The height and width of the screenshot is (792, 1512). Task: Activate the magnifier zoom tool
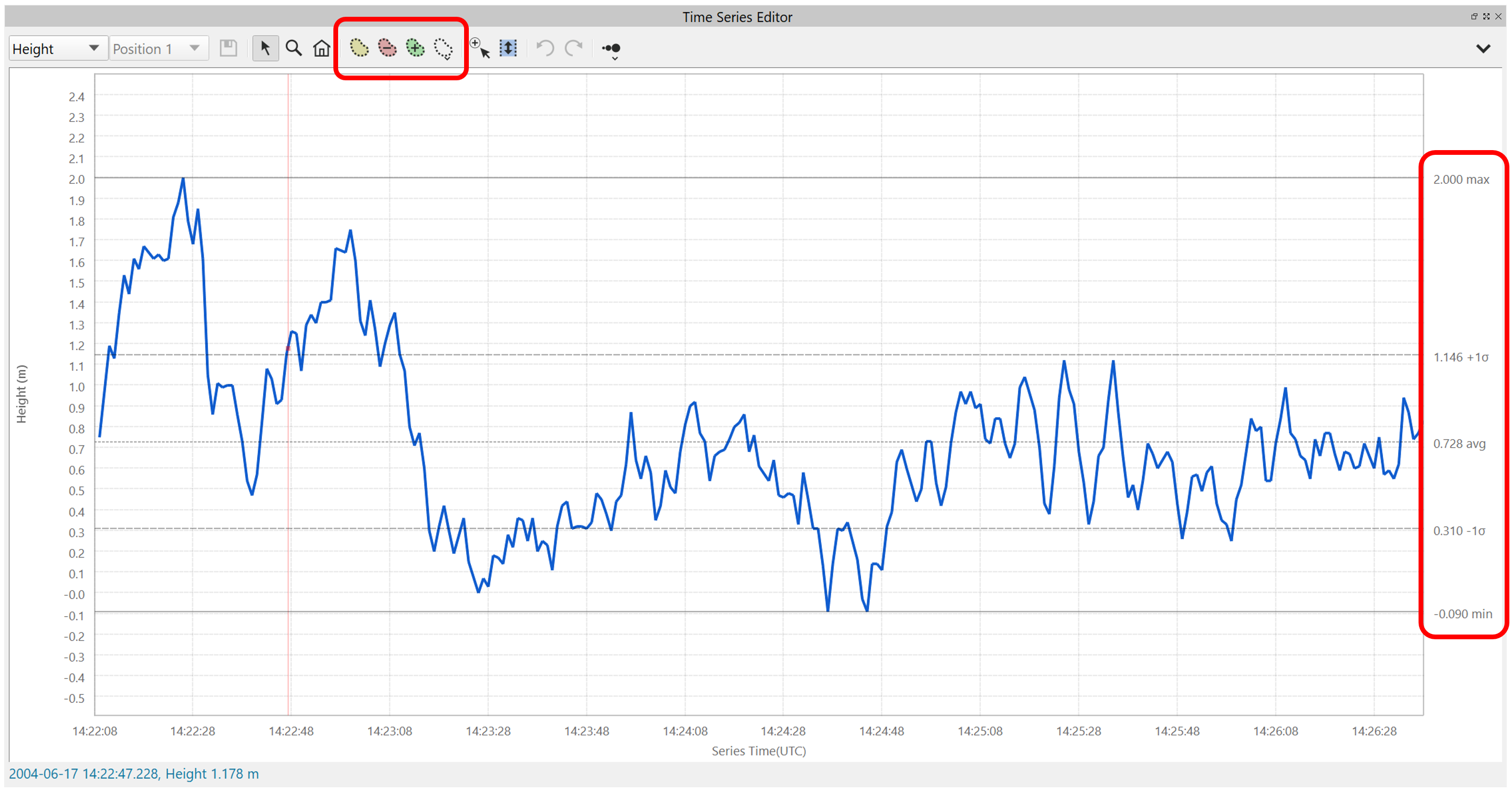coord(293,48)
